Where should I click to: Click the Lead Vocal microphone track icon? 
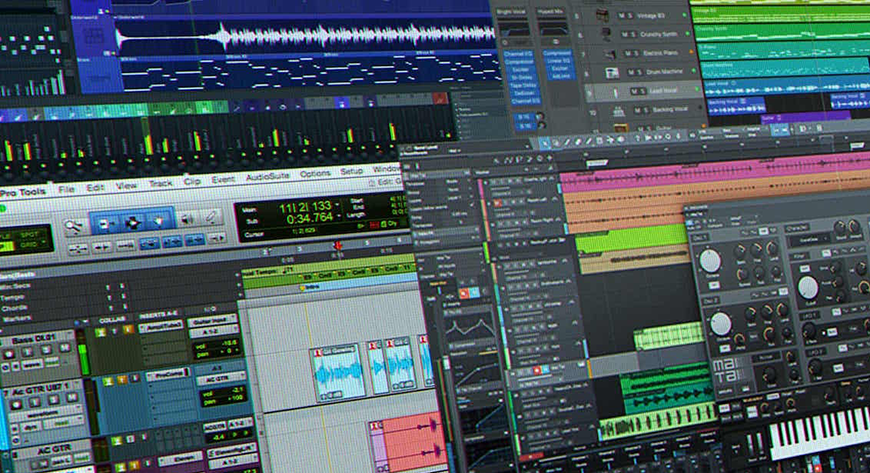(615, 92)
